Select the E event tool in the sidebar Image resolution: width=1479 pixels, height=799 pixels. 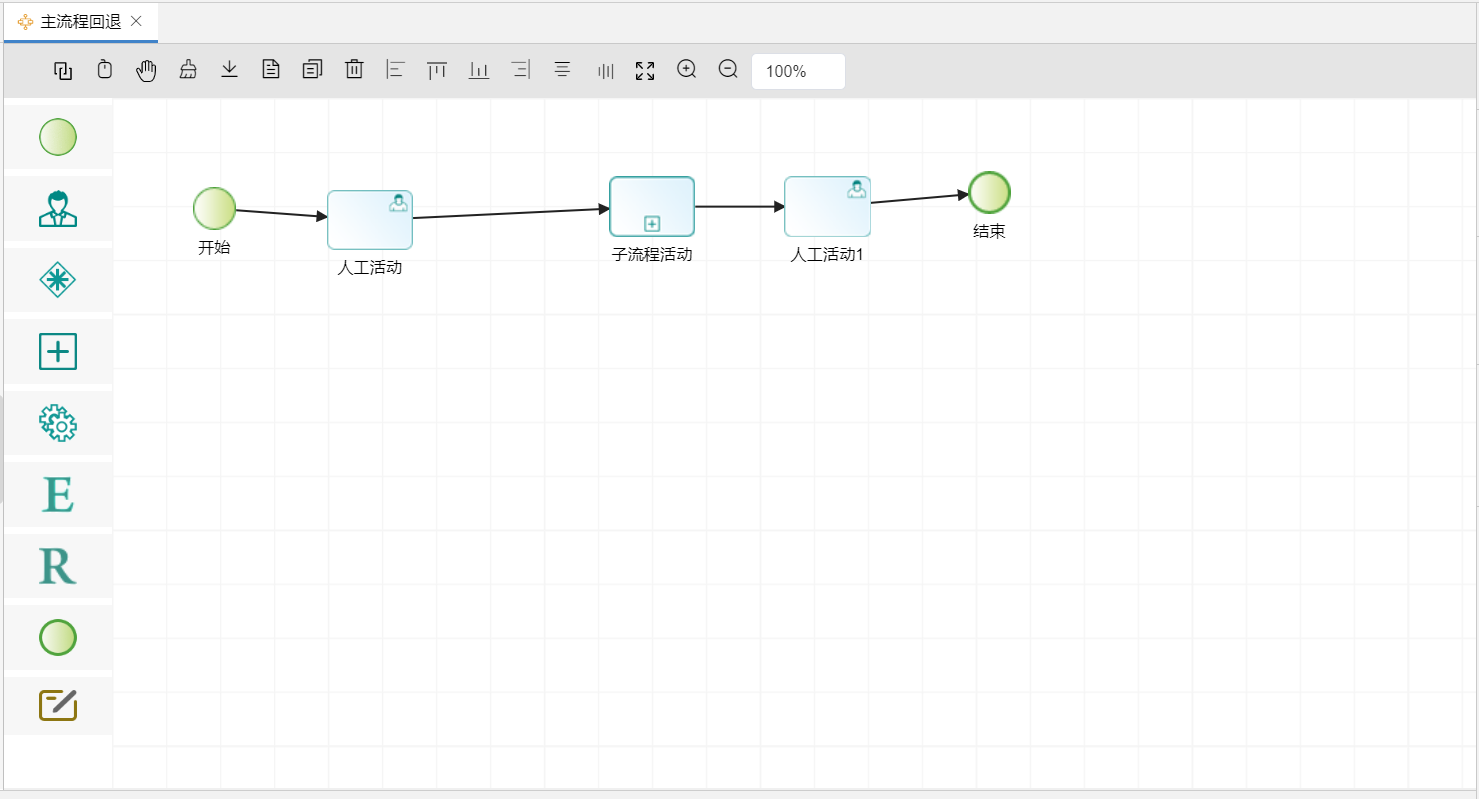click(57, 494)
